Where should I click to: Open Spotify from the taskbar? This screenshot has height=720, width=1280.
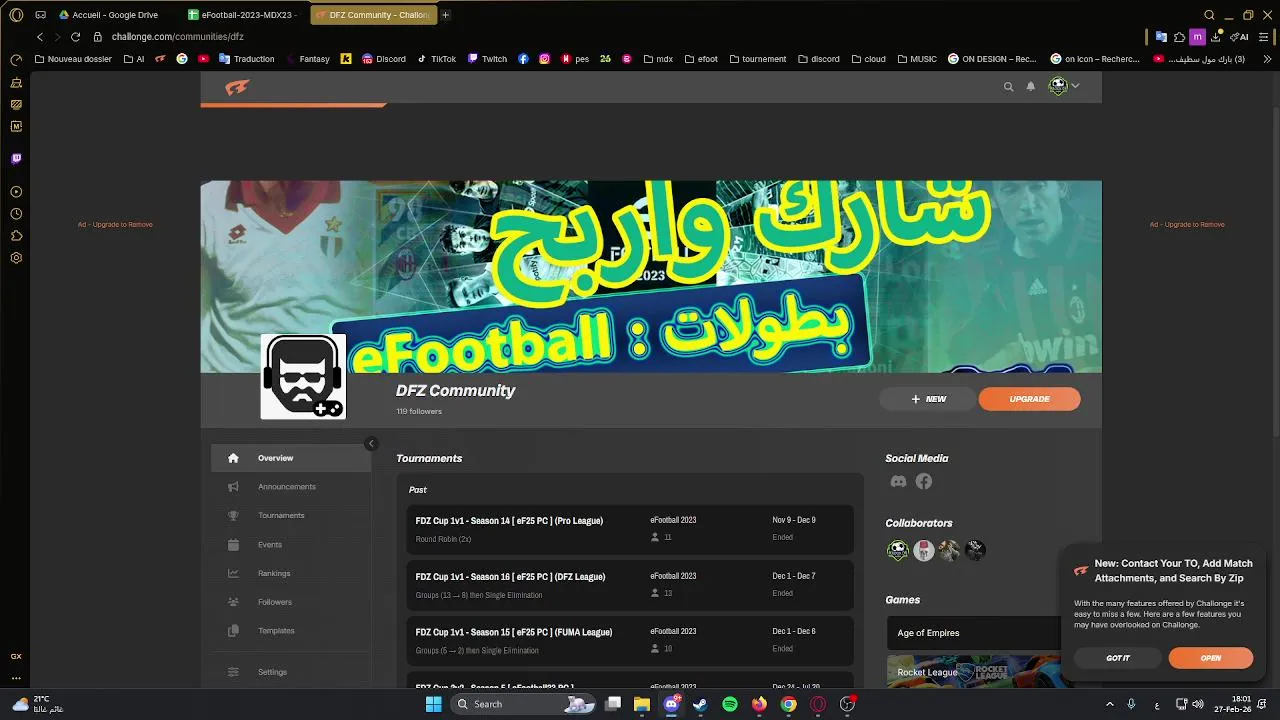coord(730,704)
